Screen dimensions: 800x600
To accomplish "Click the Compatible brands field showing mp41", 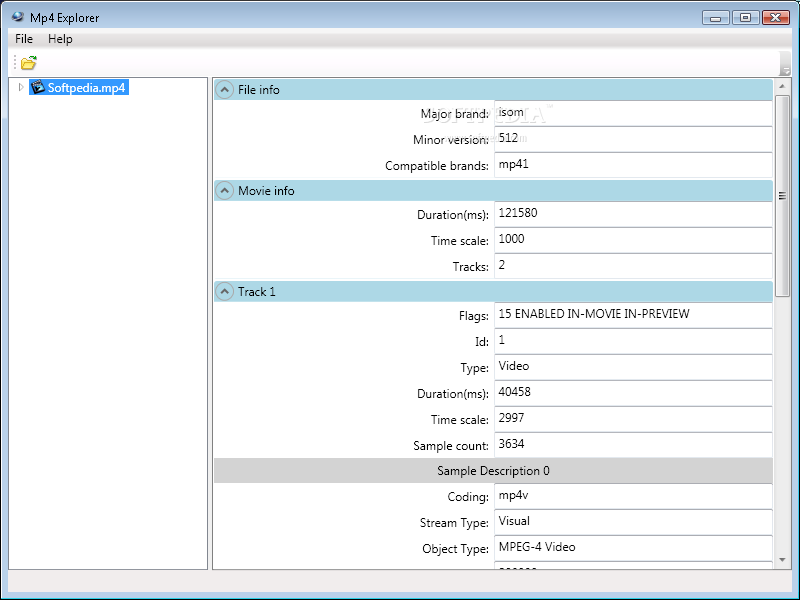I will (x=633, y=165).
